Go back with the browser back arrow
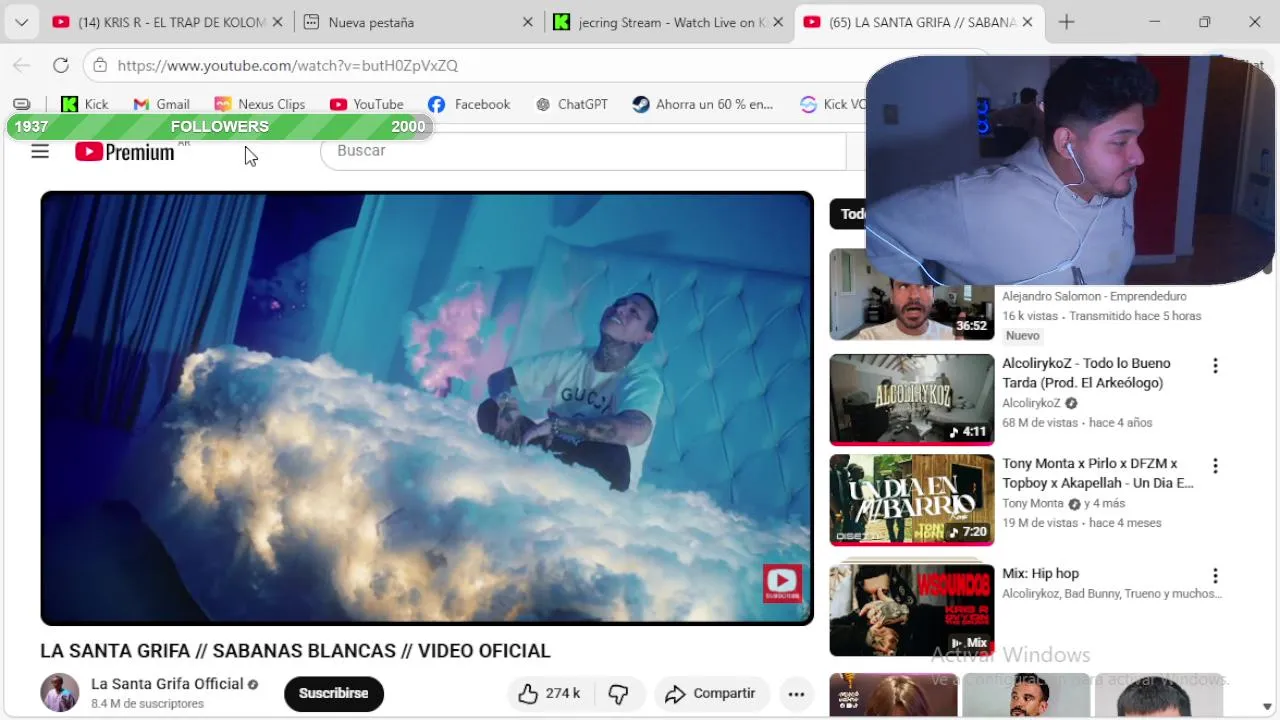The width and height of the screenshot is (1280, 720). coord(22,65)
